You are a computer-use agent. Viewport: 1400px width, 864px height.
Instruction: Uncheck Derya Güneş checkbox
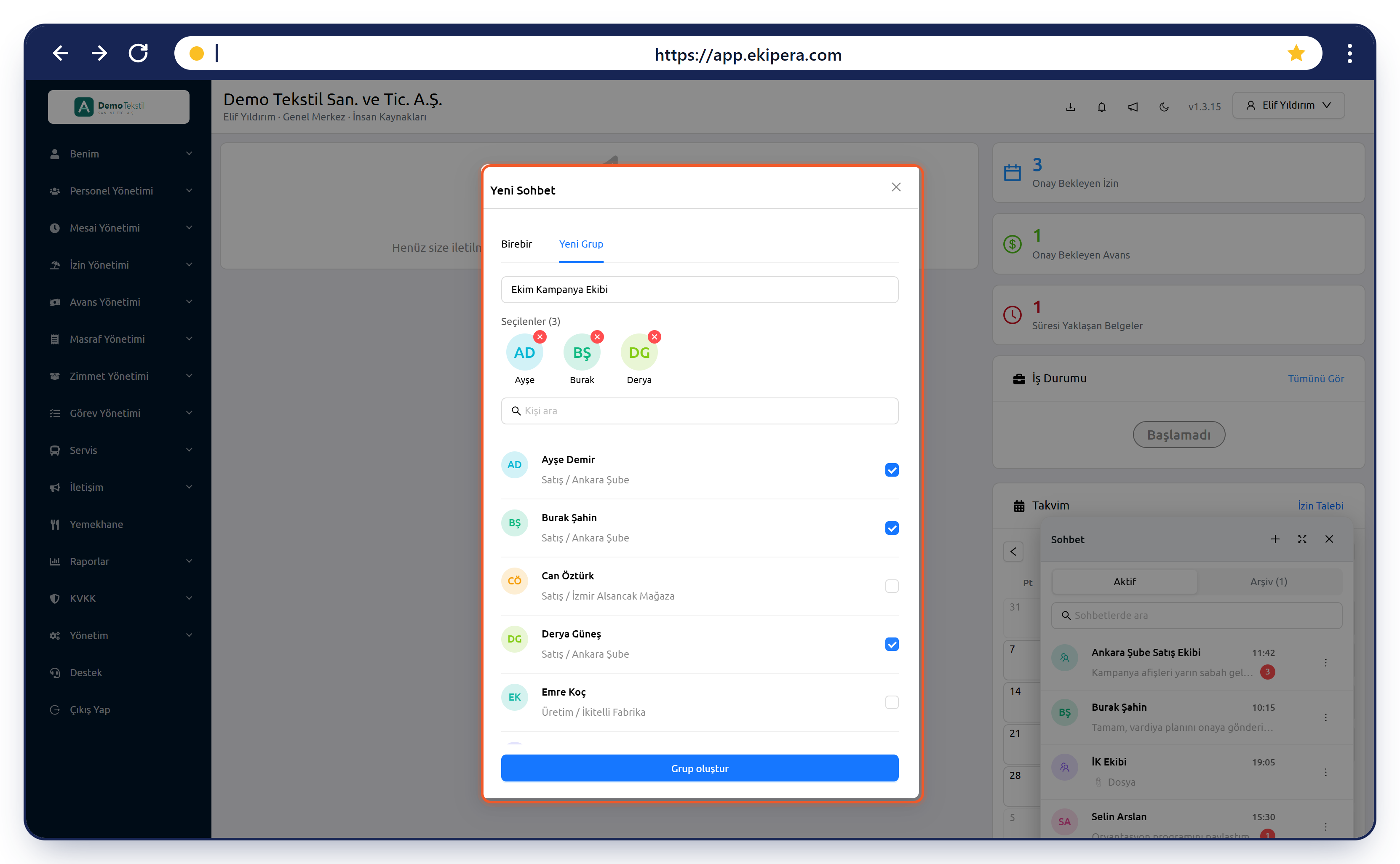point(892,644)
